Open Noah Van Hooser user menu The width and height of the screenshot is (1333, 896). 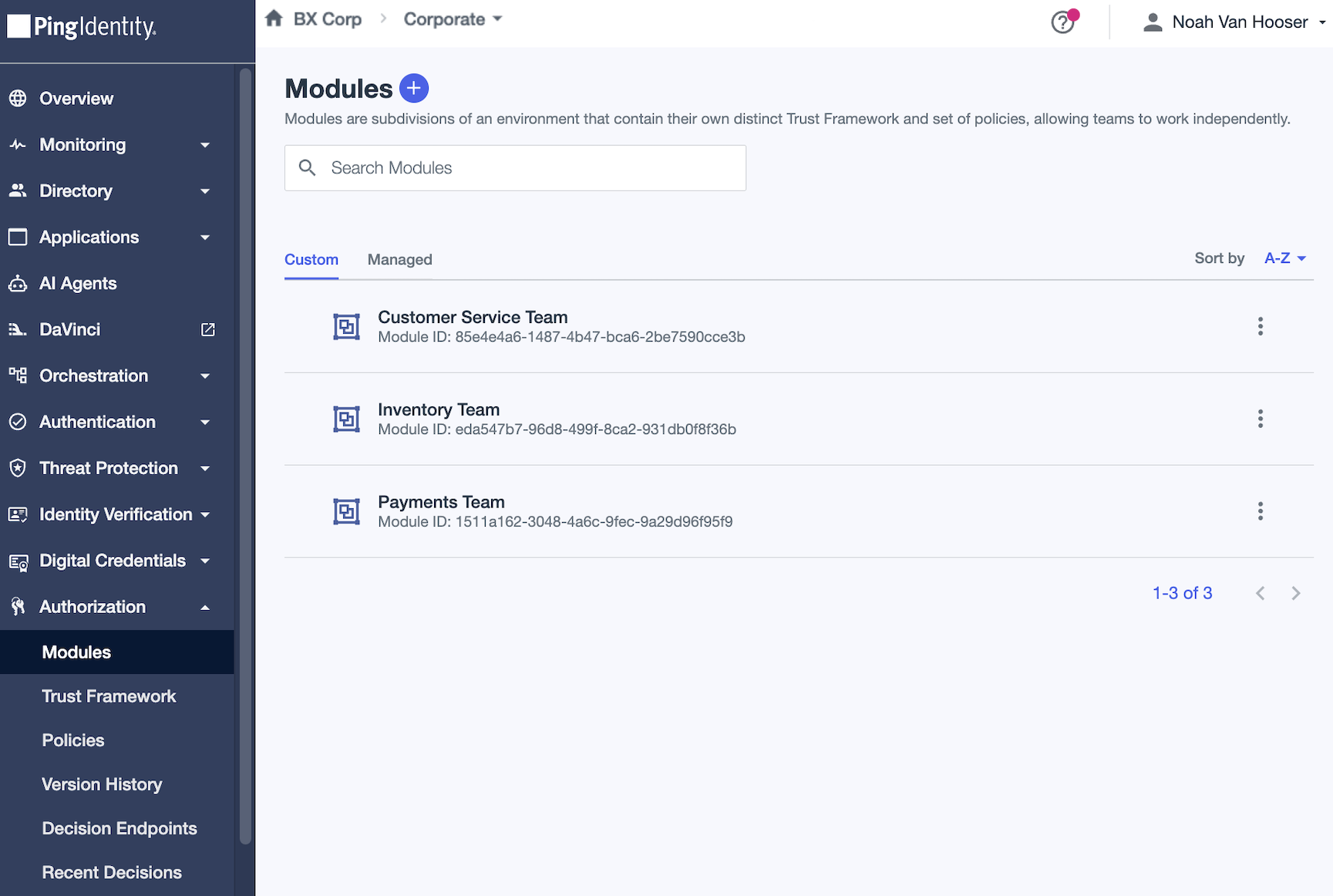[x=1234, y=22]
